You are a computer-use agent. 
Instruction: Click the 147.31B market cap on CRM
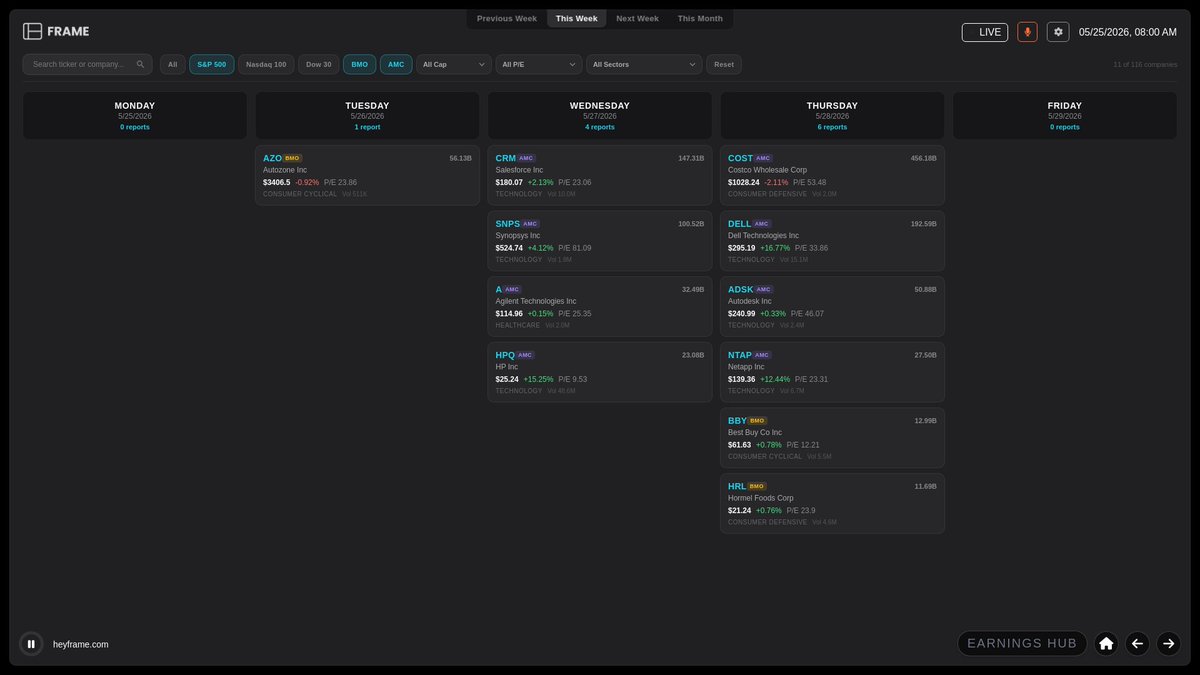coord(691,158)
